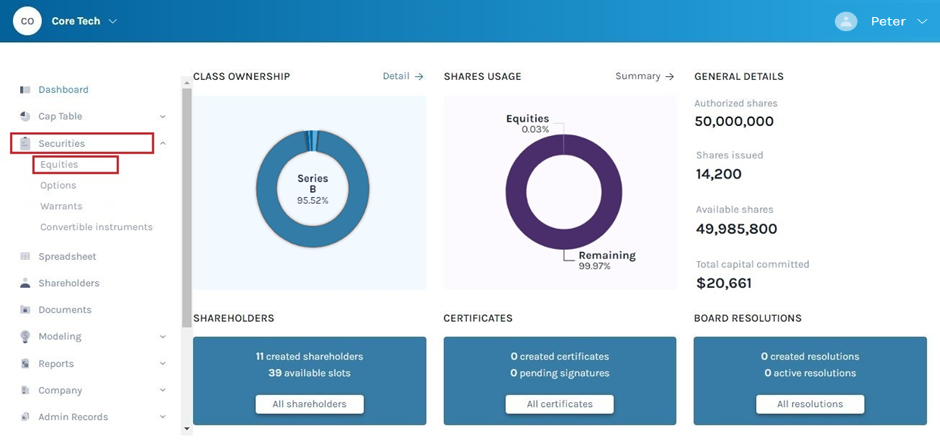This screenshot has height=441, width=940.
Task: Click the Authorized shares value 50,000,000
Action: pyautogui.click(x=734, y=122)
